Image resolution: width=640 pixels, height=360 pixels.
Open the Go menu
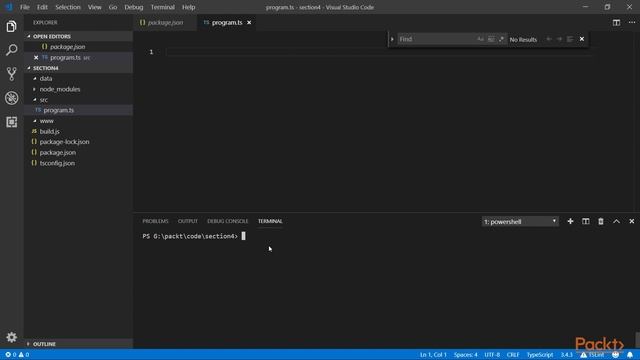(113, 7)
